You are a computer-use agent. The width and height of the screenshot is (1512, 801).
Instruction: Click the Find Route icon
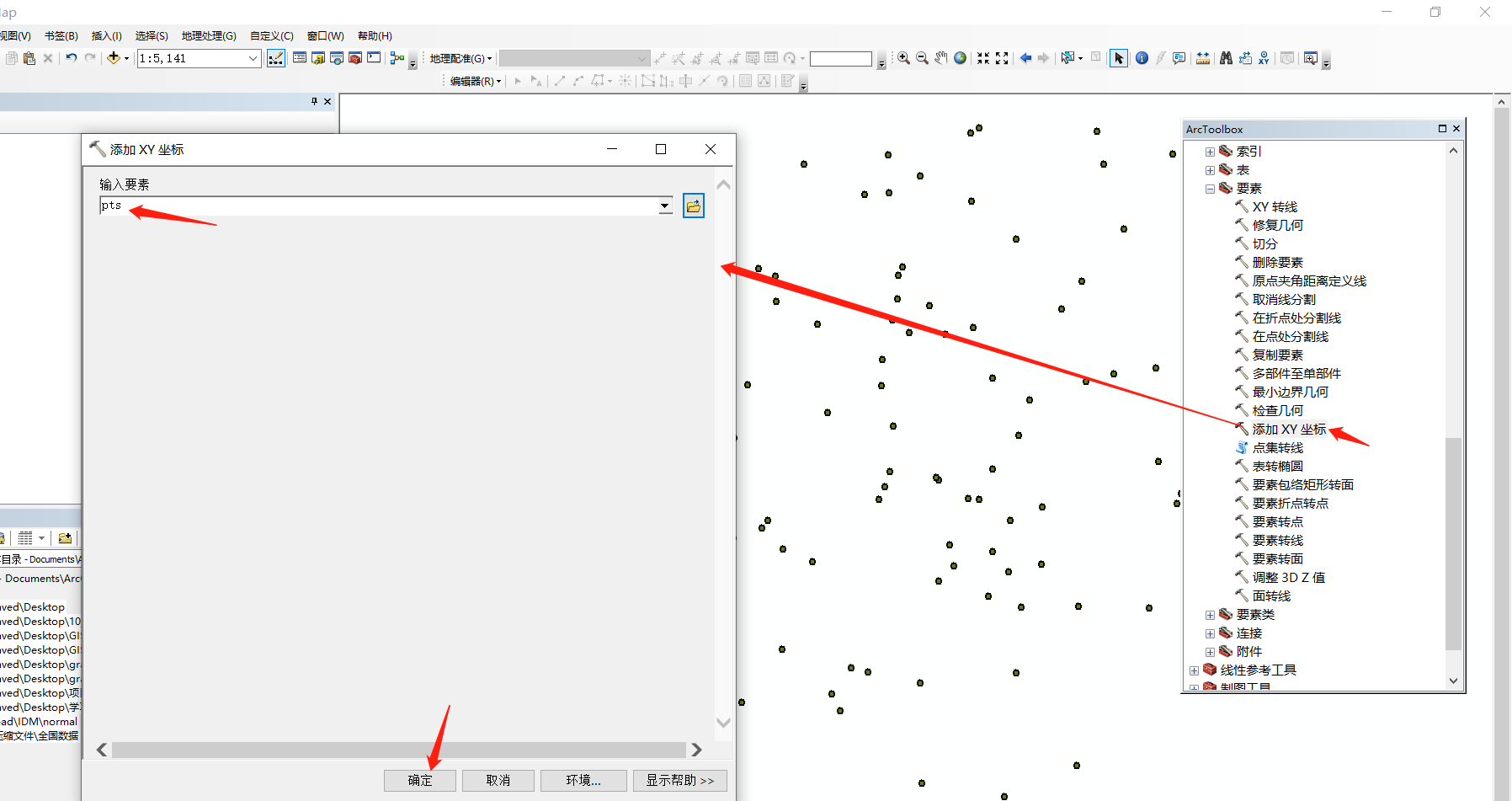pos(1245,58)
